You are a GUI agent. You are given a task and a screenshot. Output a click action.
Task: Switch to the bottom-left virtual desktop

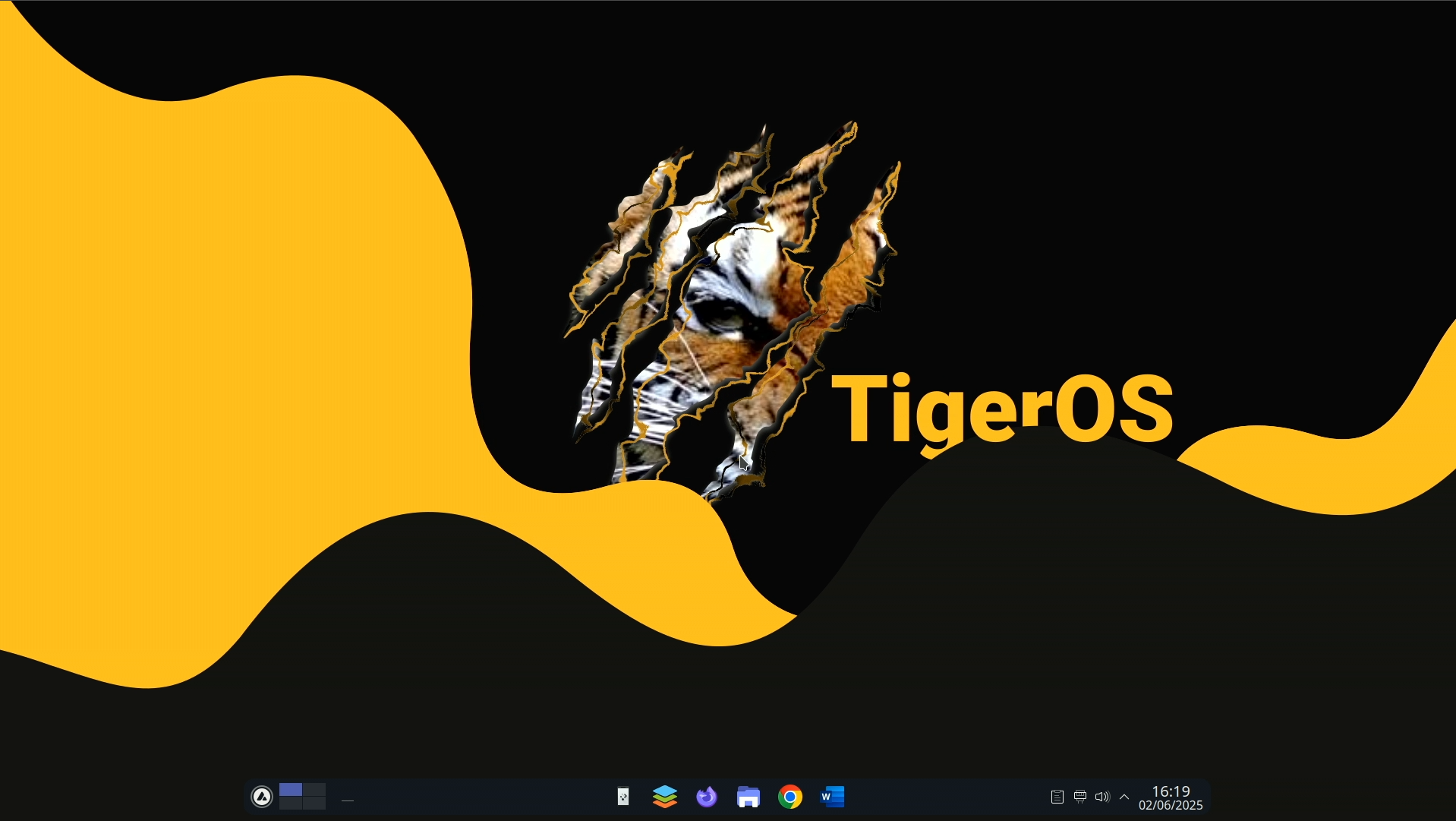[x=292, y=805]
